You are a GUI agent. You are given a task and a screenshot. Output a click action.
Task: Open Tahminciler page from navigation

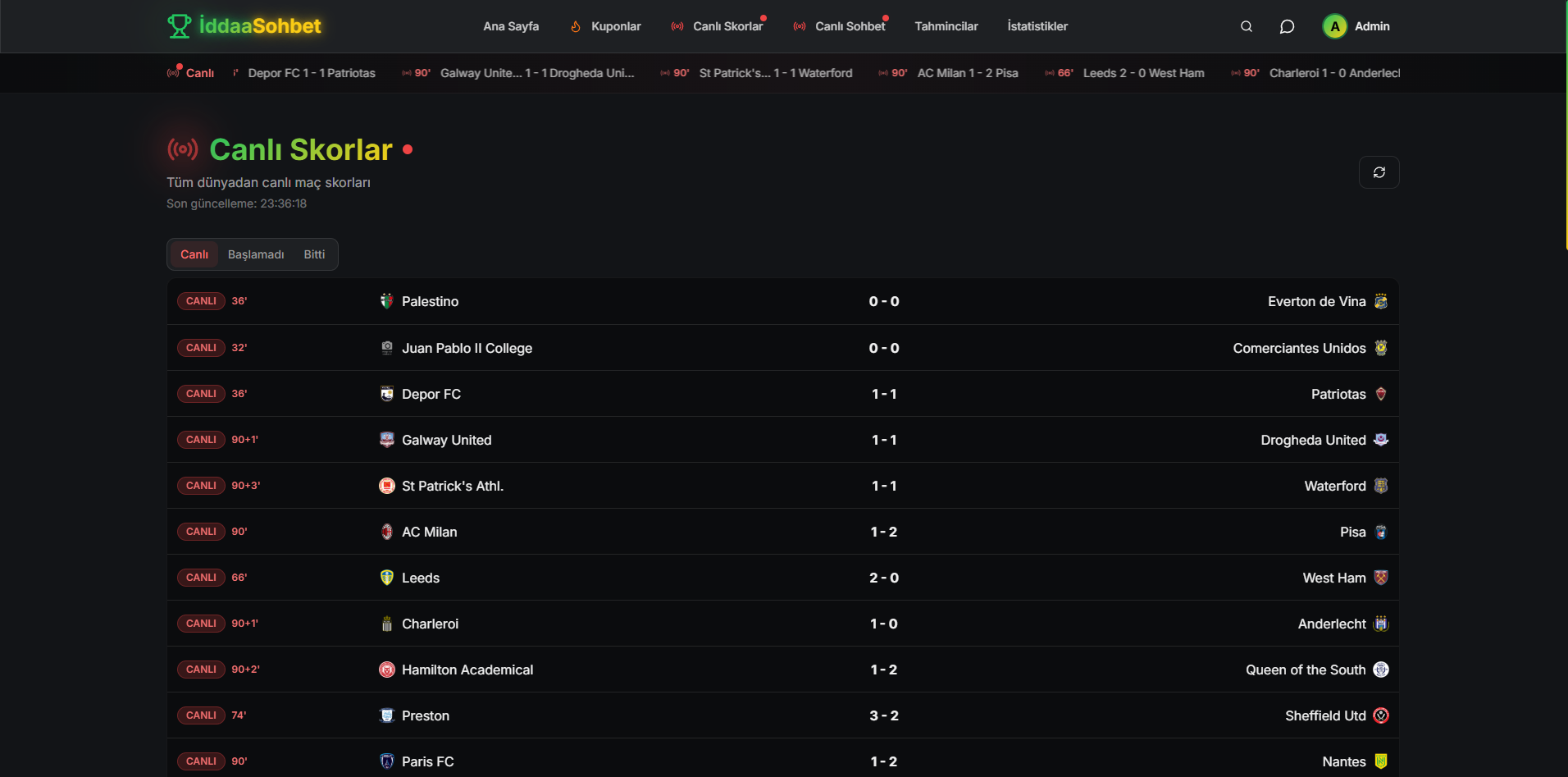946,26
